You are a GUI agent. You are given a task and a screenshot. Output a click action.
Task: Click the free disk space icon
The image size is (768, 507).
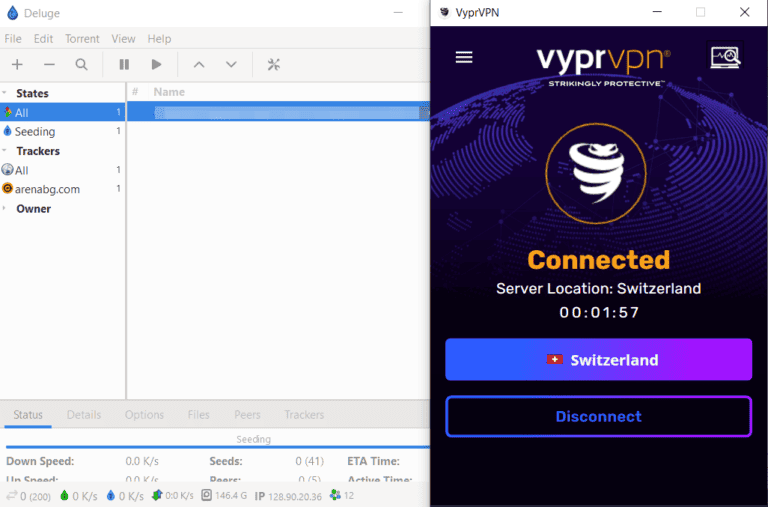coord(207,495)
